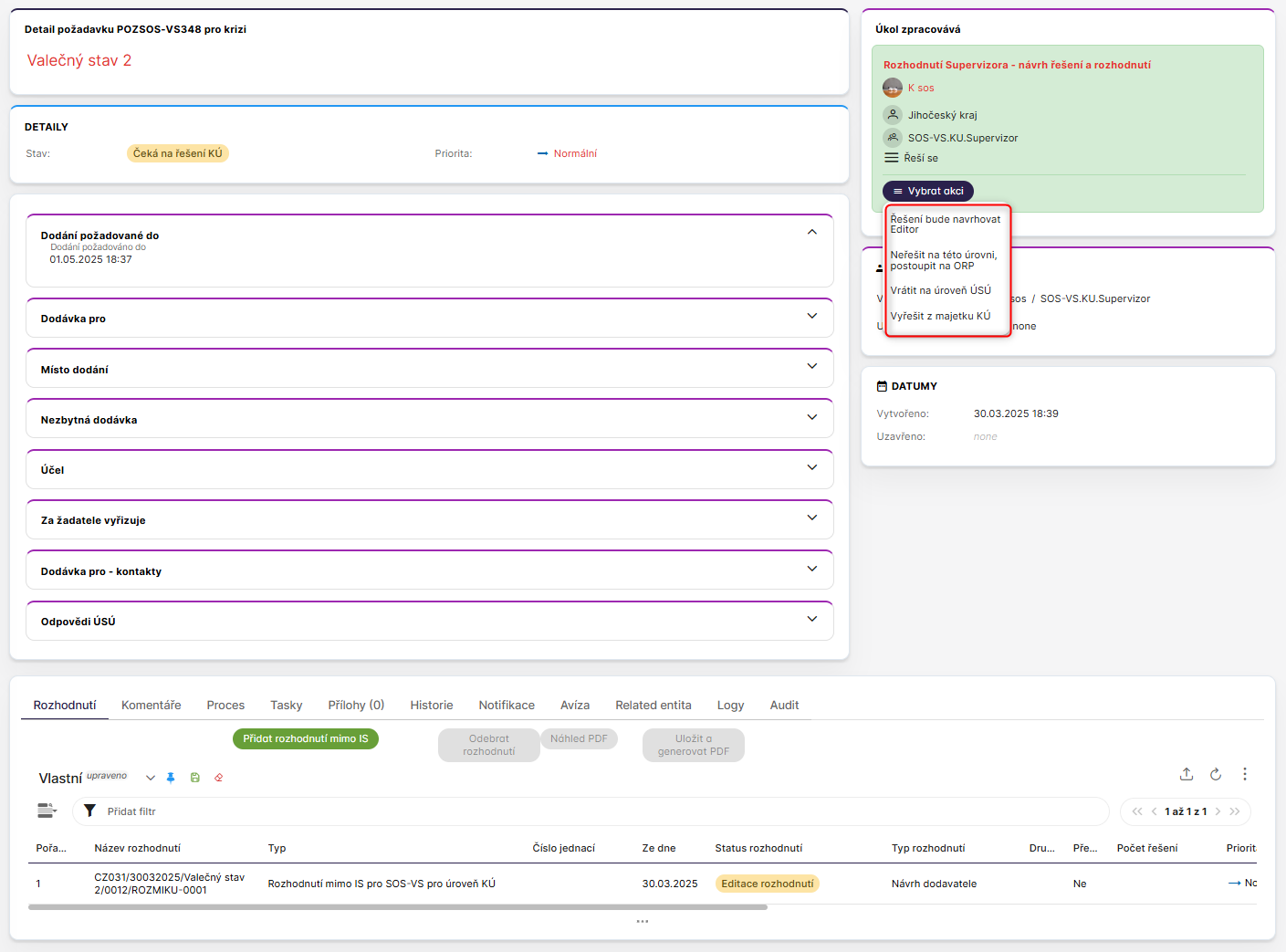This screenshot has height=952, width=1286.
Task: Click the column layout icon beside the filter
Action: pyautogui.click(x=47, y=811)
